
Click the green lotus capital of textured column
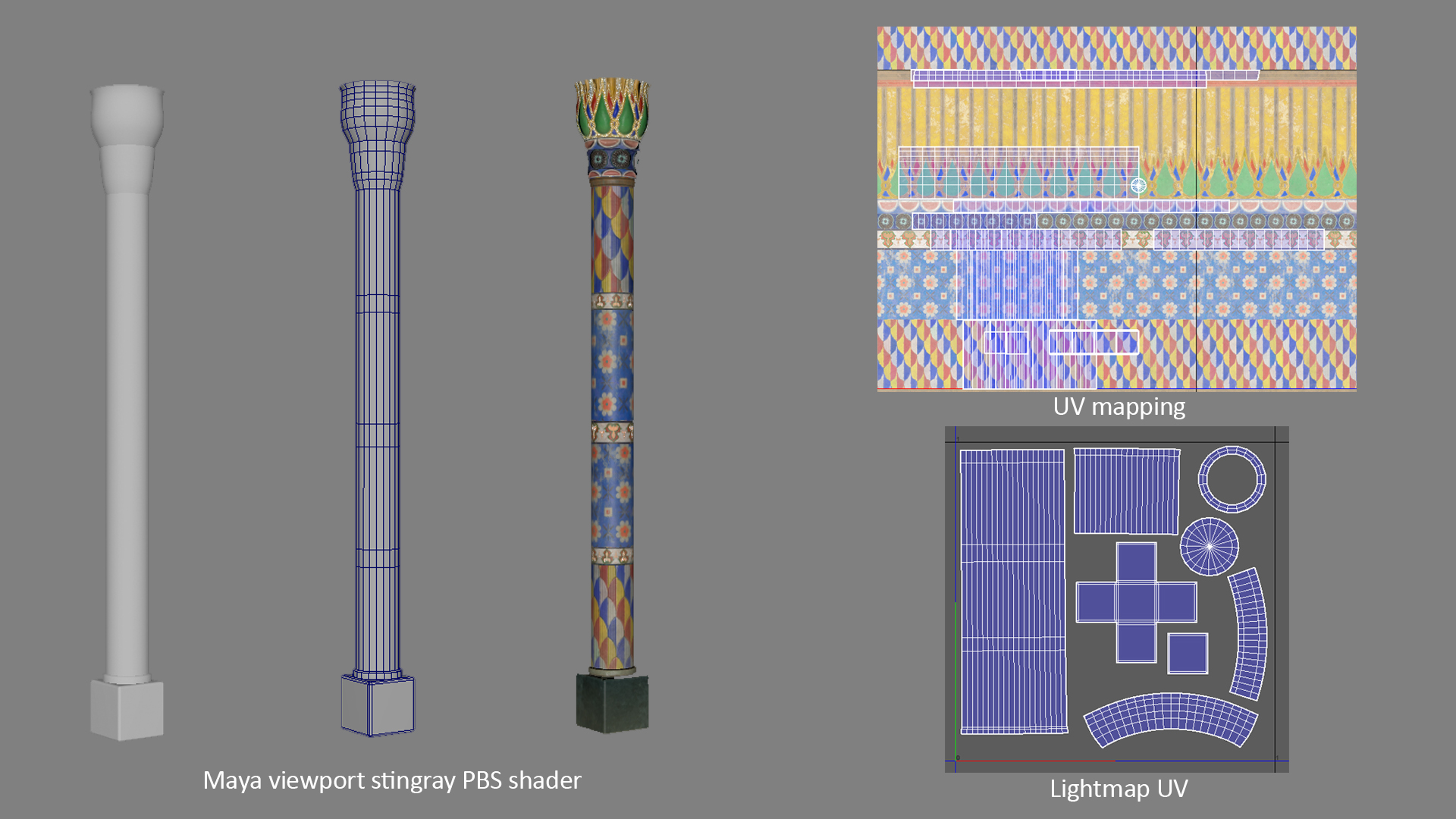[x=612, y=114]
